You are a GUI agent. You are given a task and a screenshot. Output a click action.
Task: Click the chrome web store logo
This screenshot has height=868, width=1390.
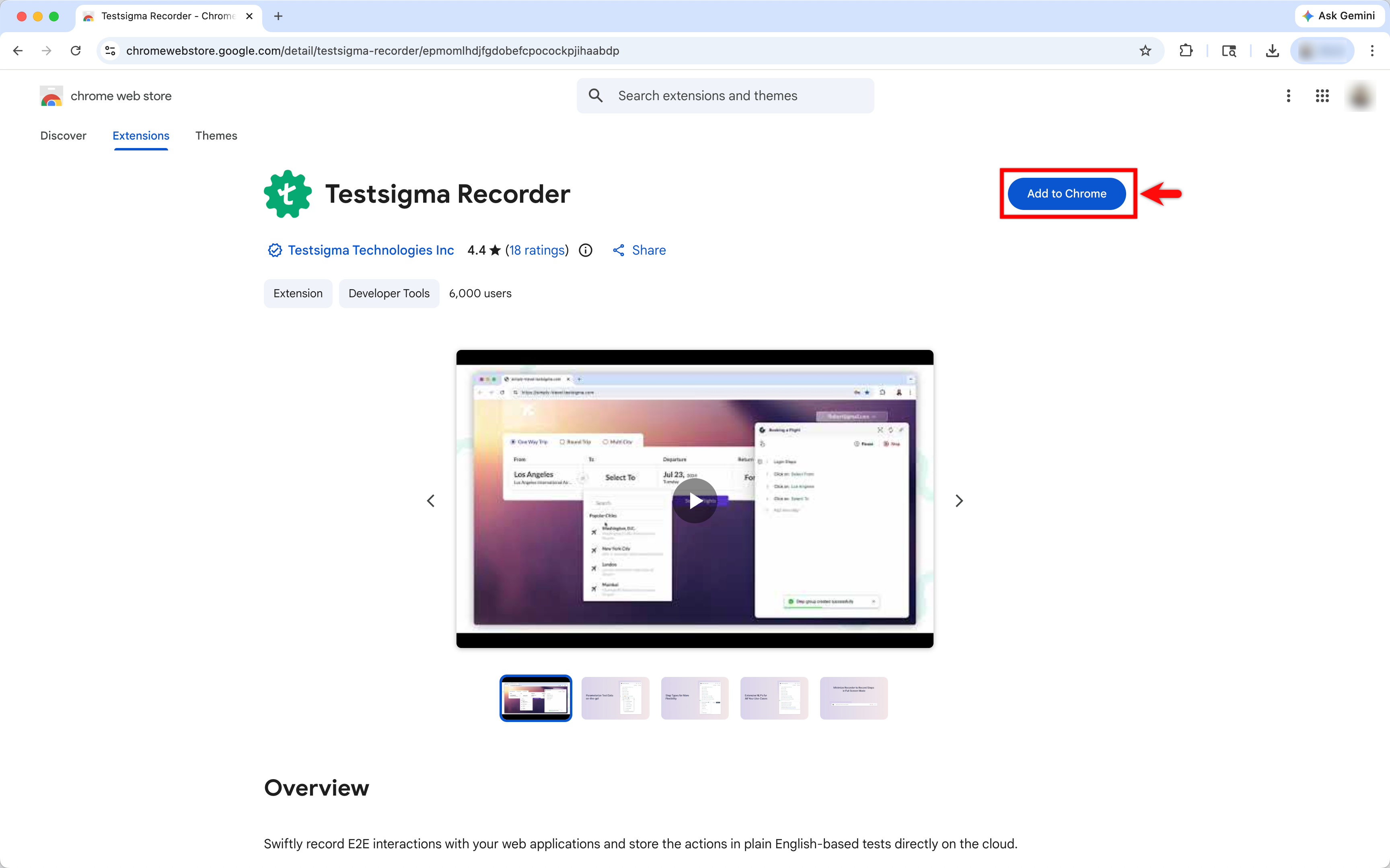[106, 96]
